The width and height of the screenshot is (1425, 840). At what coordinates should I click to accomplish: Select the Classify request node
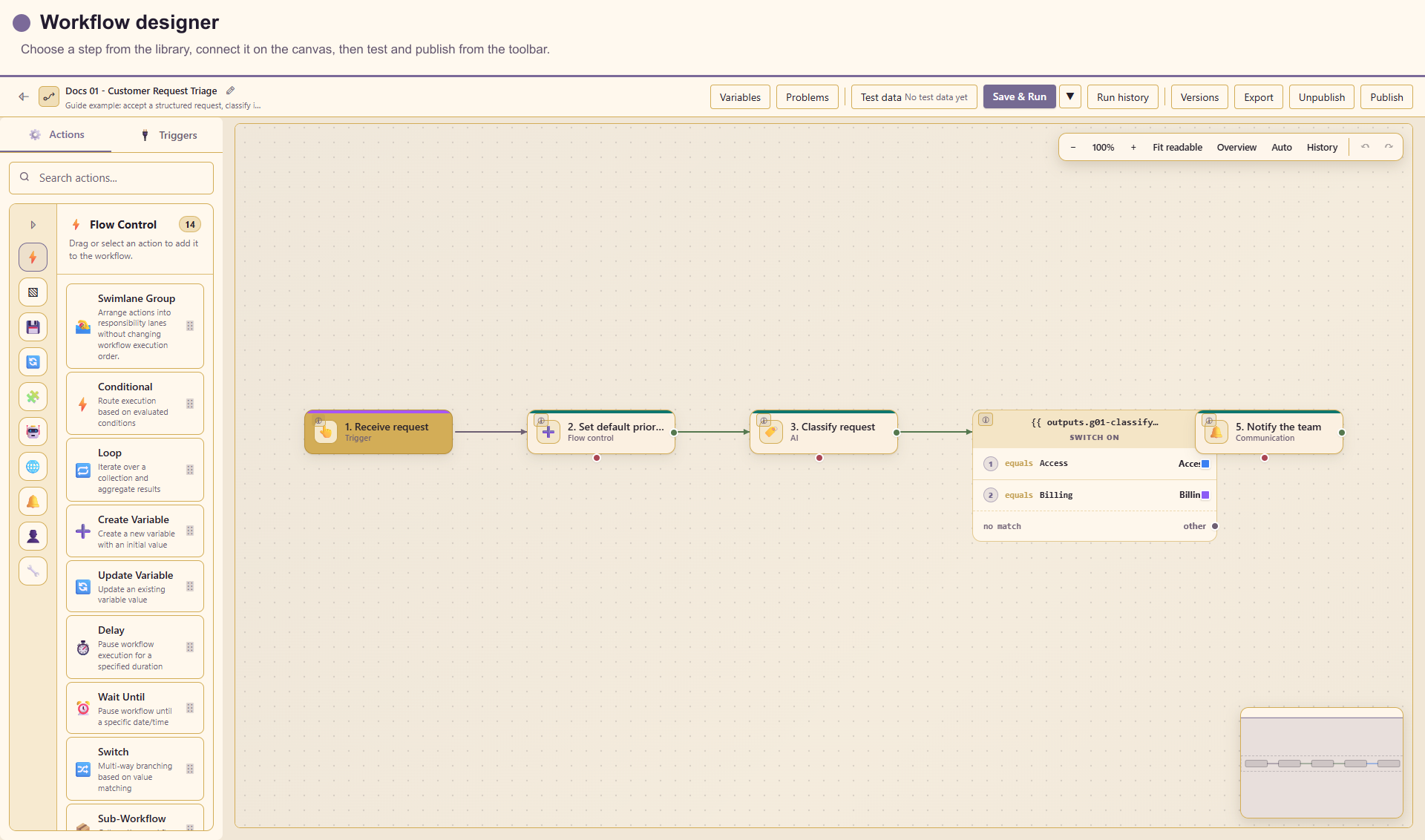(x=824, y=432)
